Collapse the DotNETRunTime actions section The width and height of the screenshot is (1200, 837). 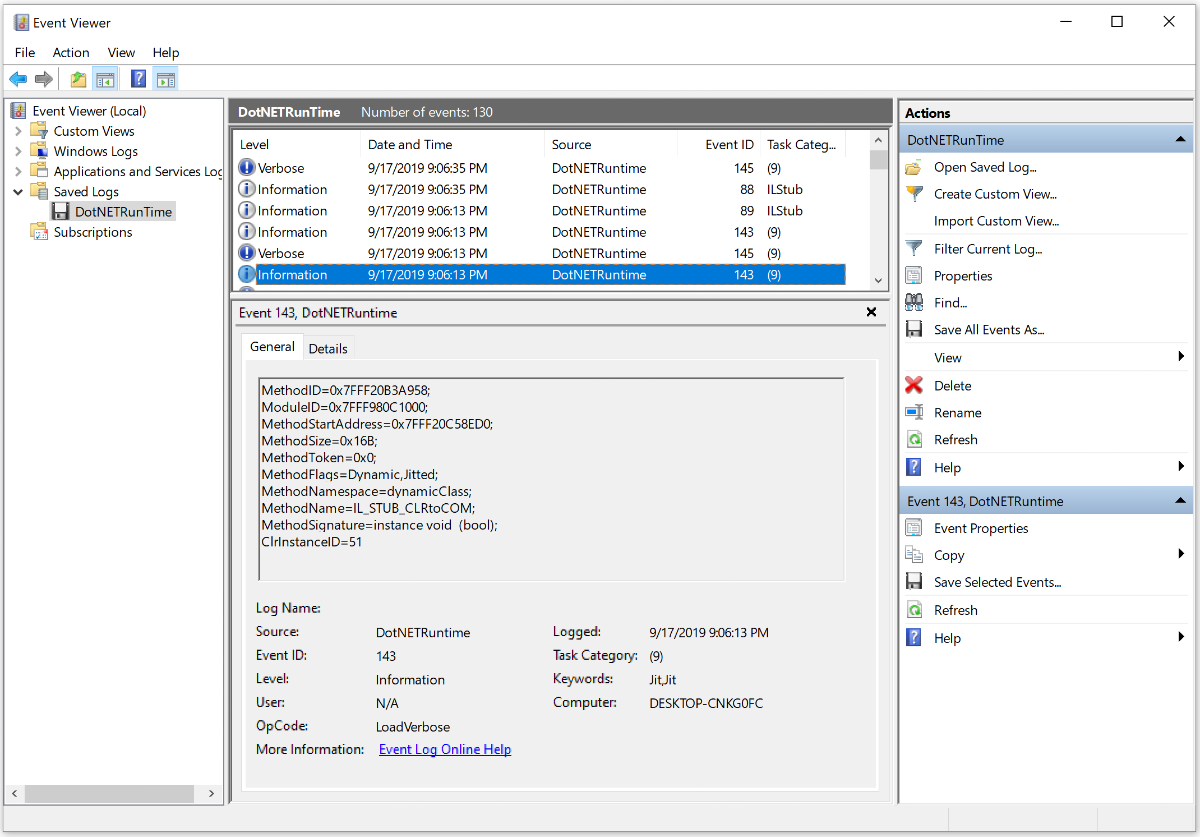coord(1180,140)
